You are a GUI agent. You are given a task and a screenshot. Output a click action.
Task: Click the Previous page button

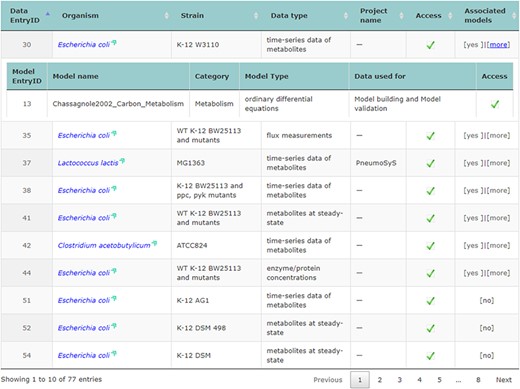click(x=328, y=380)
